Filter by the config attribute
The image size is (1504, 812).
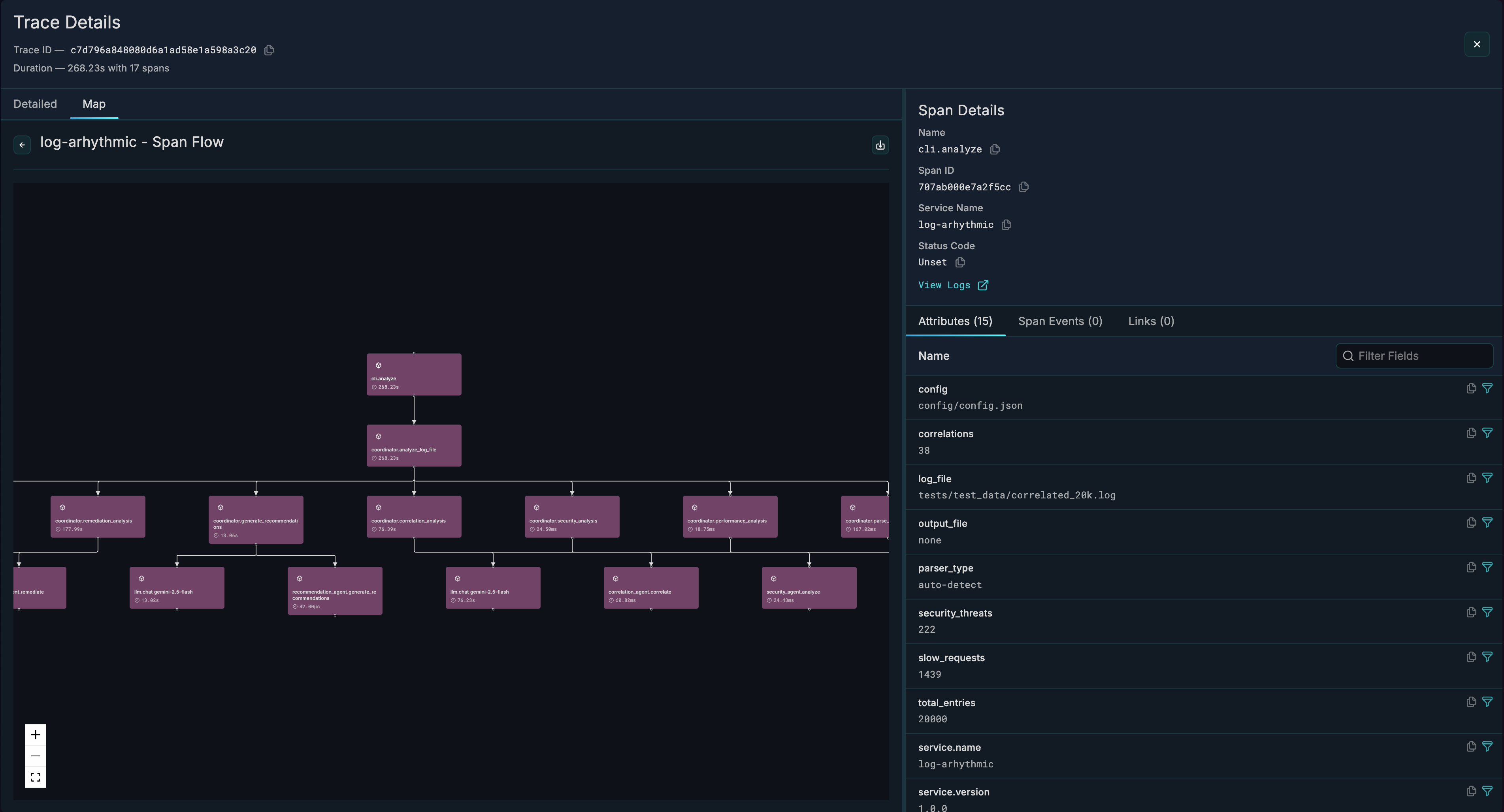coord(1488,388)
